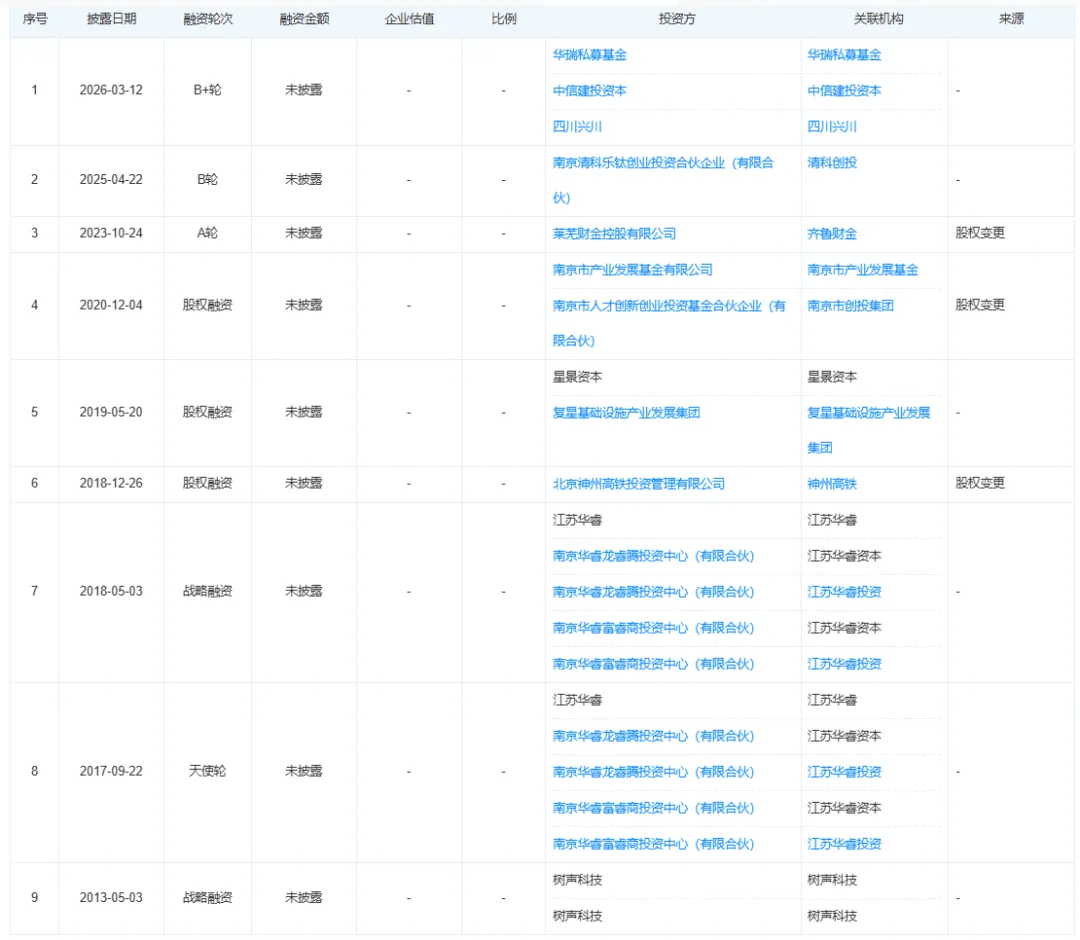Select the date cell 2026-03-12
This screenshot has width=1080, height=940.
(111, 90)
